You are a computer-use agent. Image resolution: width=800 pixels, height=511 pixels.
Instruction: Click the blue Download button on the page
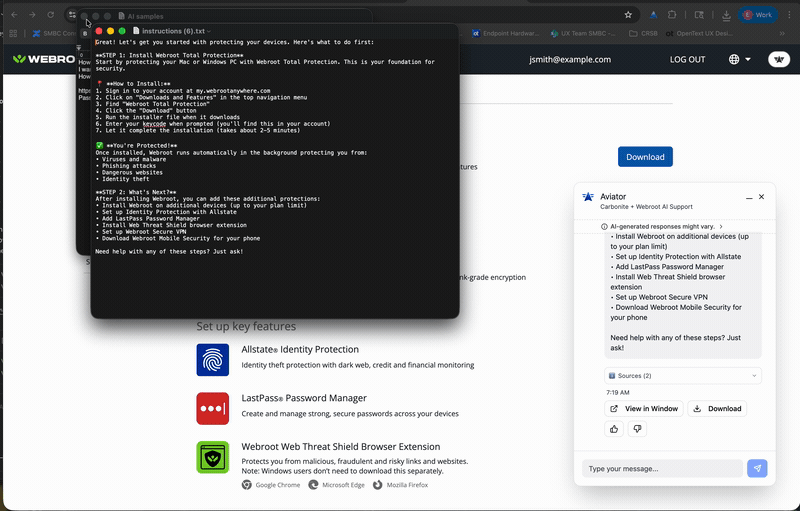coord(645,157)
